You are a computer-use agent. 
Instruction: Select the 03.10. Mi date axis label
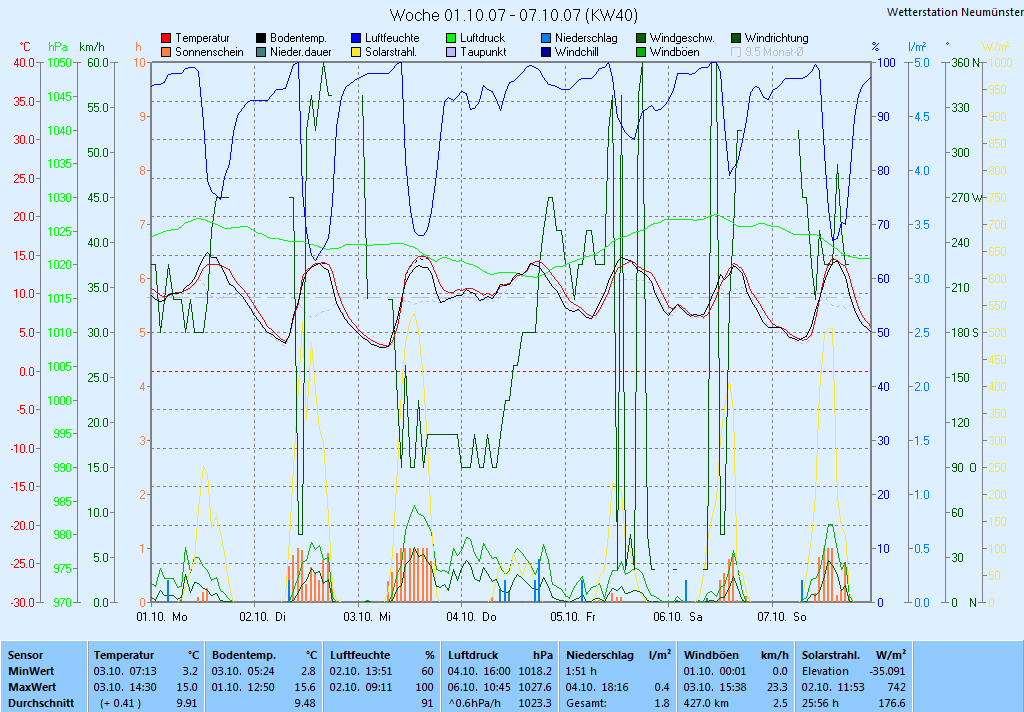(367, 617)
